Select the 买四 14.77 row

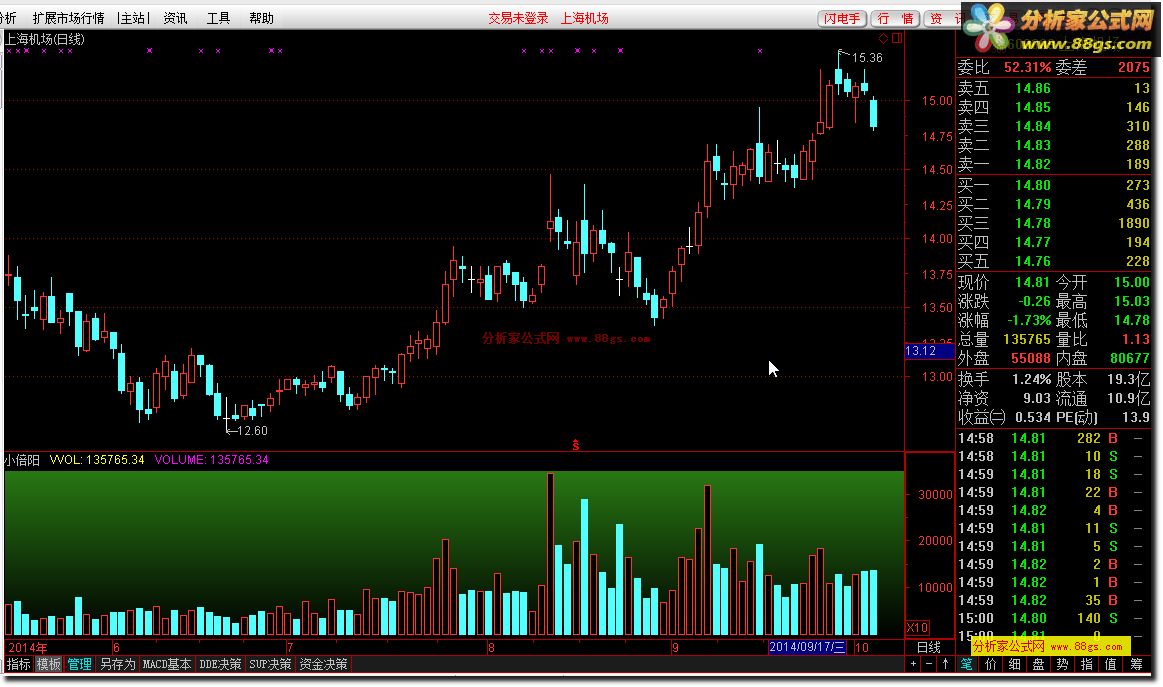point(1053,242)
